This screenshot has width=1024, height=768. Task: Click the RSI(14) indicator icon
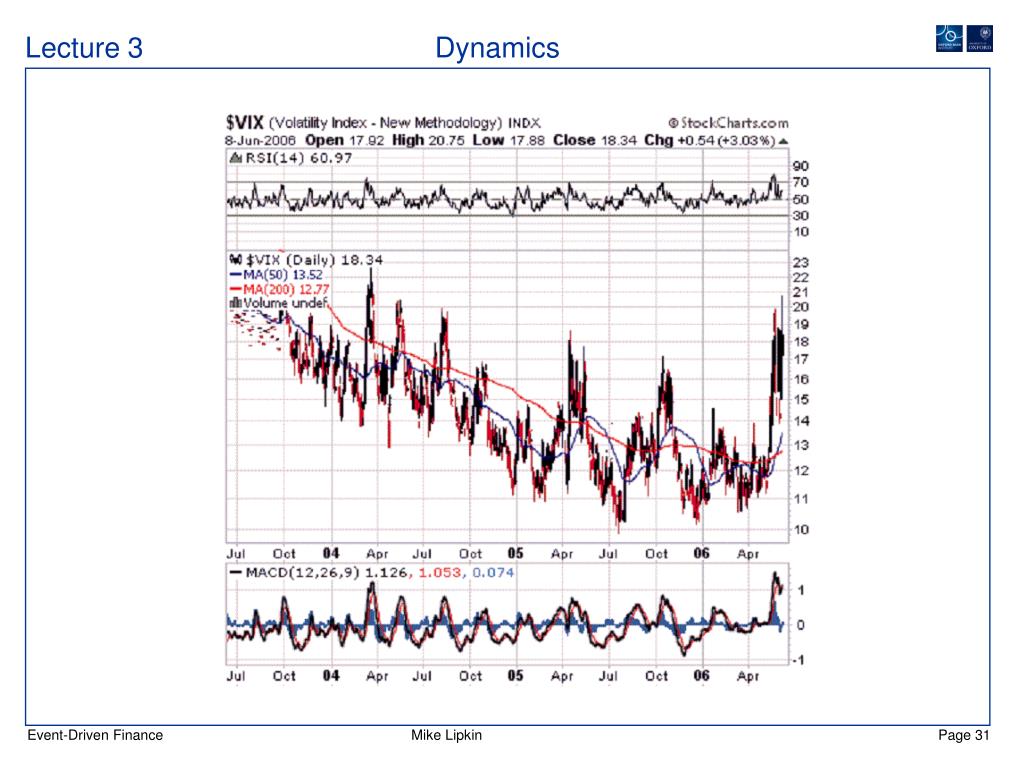[x=236, y=158]
